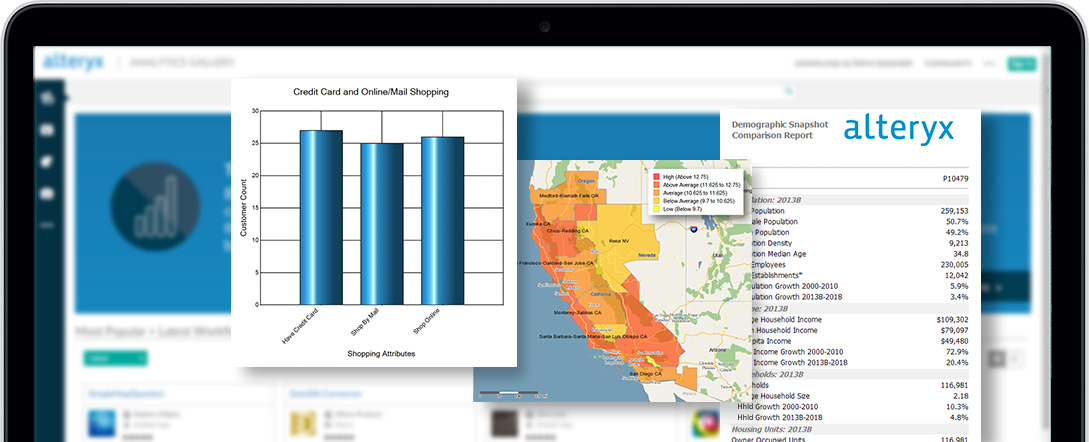Click the alteryx logo in the header

pyautogui.click(x=73, y=62)
